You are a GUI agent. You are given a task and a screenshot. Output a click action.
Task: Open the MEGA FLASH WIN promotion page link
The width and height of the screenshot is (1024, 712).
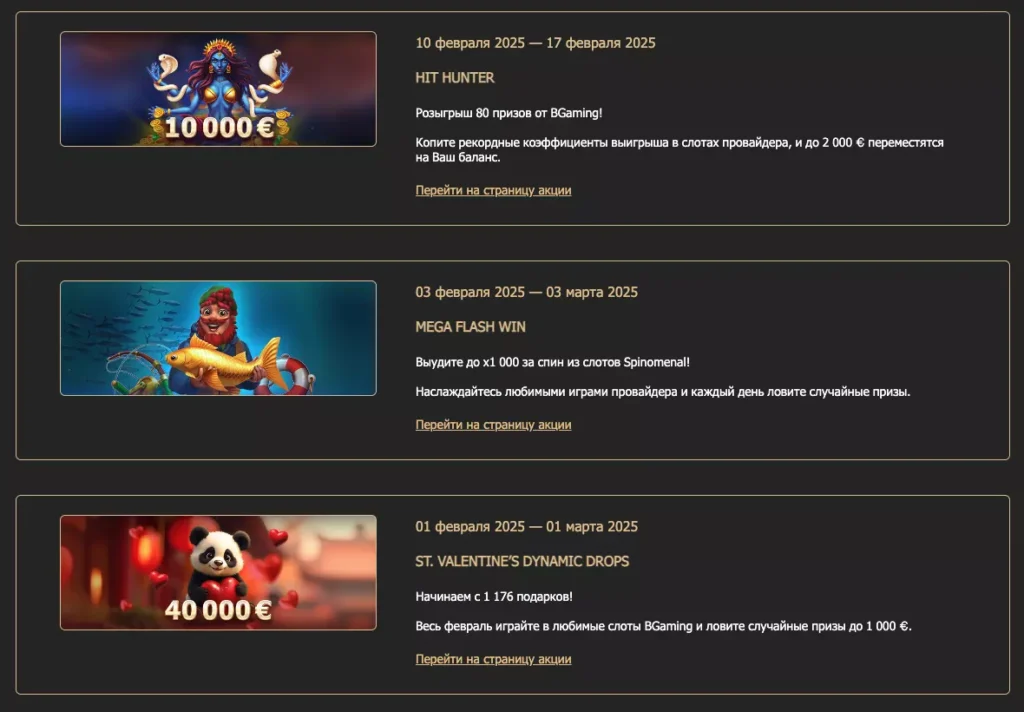click(x=493, y=425)
